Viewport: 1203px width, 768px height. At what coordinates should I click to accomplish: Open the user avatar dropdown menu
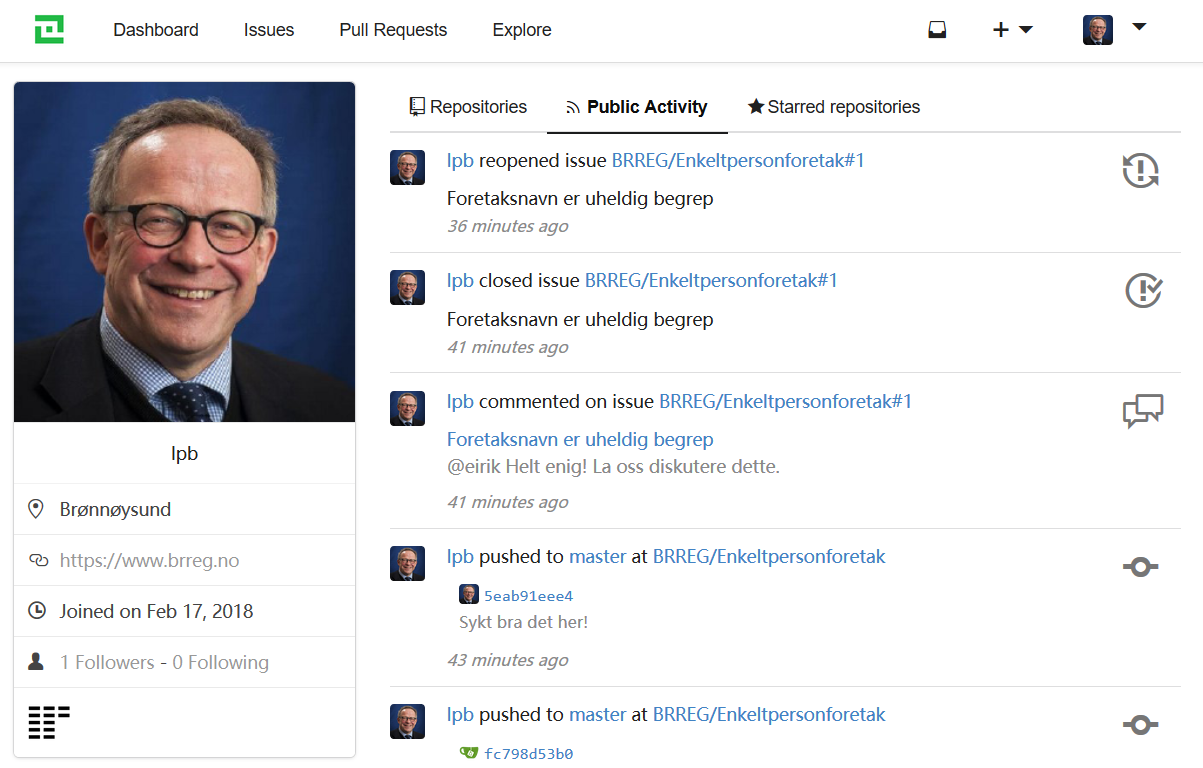[x=1114, y=30]
